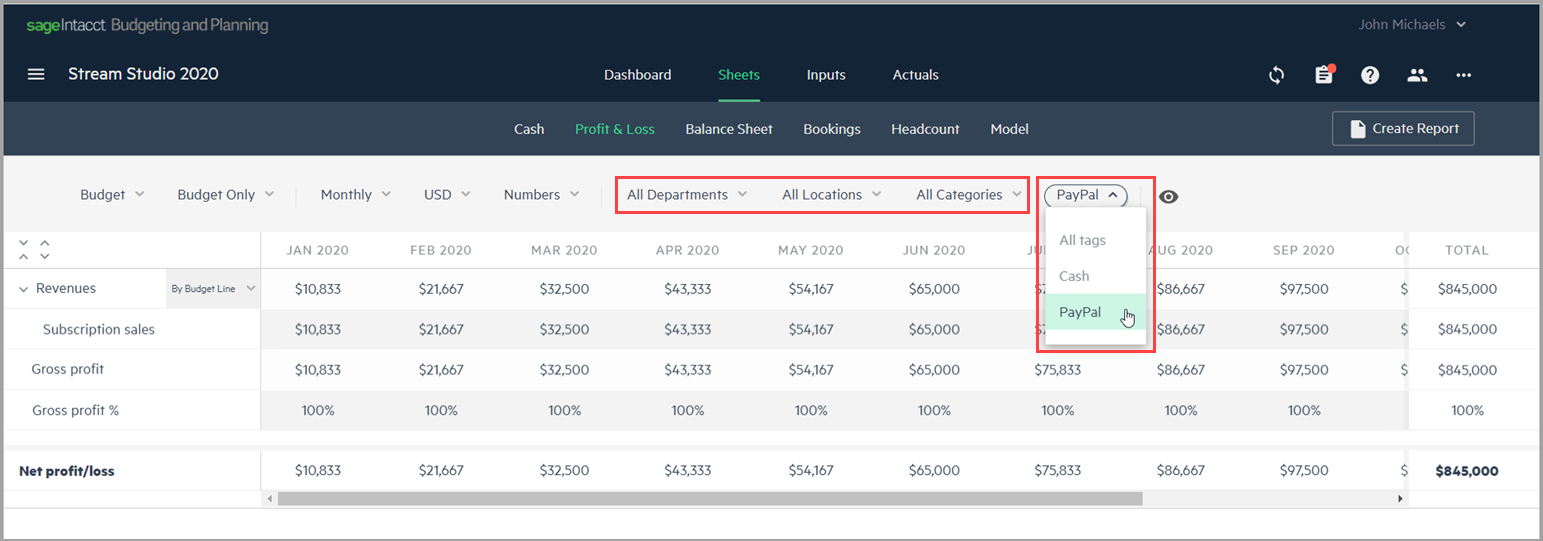Click the MAY 2020 column header

[x=811, y=250]
